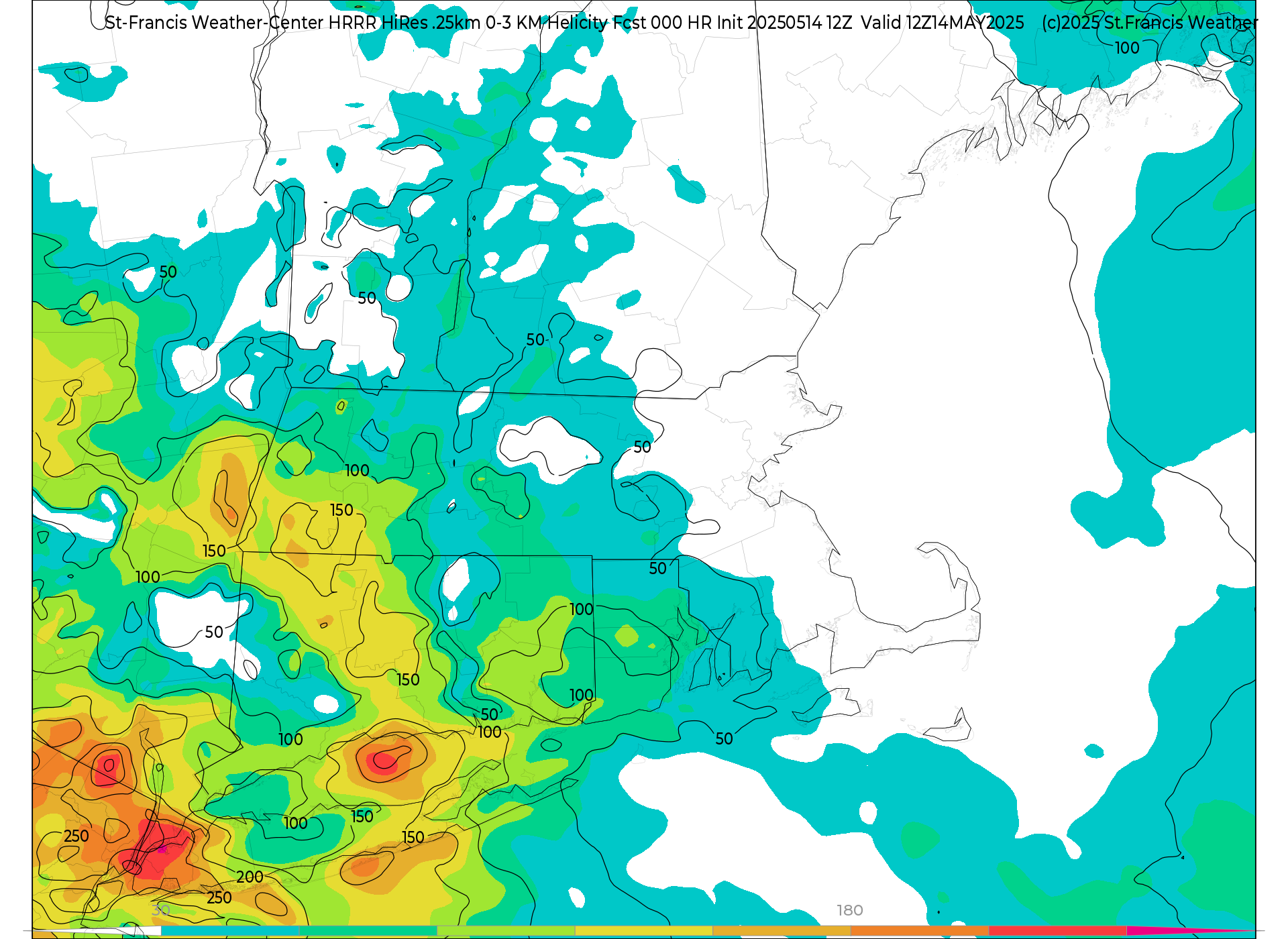Click the yellow segment of the colorbar
The width and height of the screenshot is (1288, 939).
[643, 931]
